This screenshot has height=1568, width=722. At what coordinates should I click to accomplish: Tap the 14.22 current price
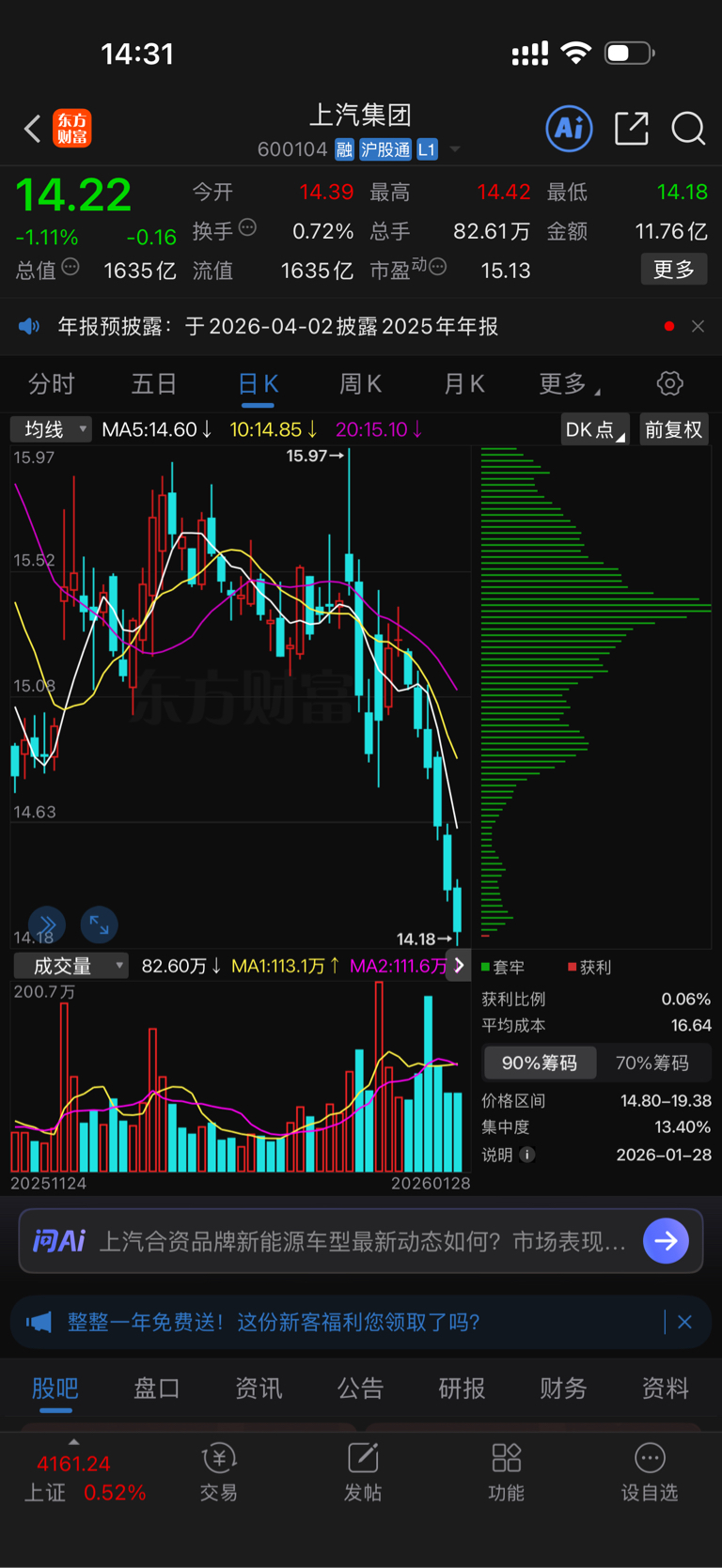tap(73, 195)
